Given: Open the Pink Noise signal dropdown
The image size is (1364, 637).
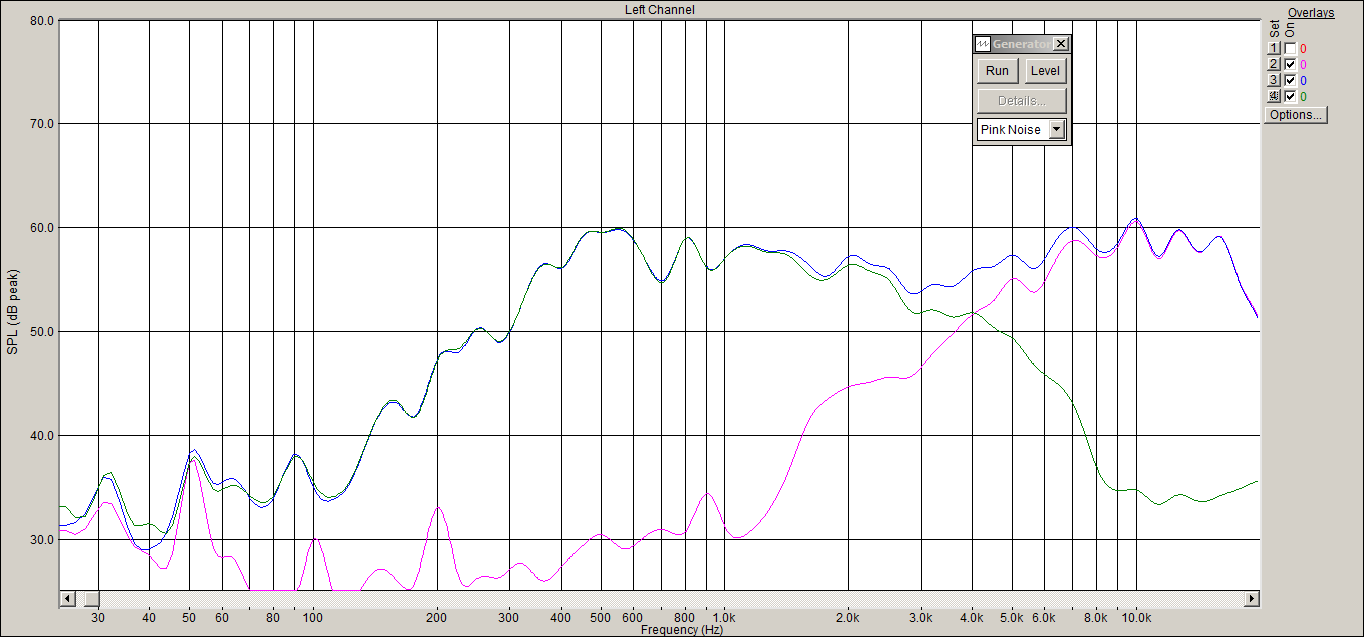Looking at the screenshot, I should pyautogui.click(x=1056, y=130).
